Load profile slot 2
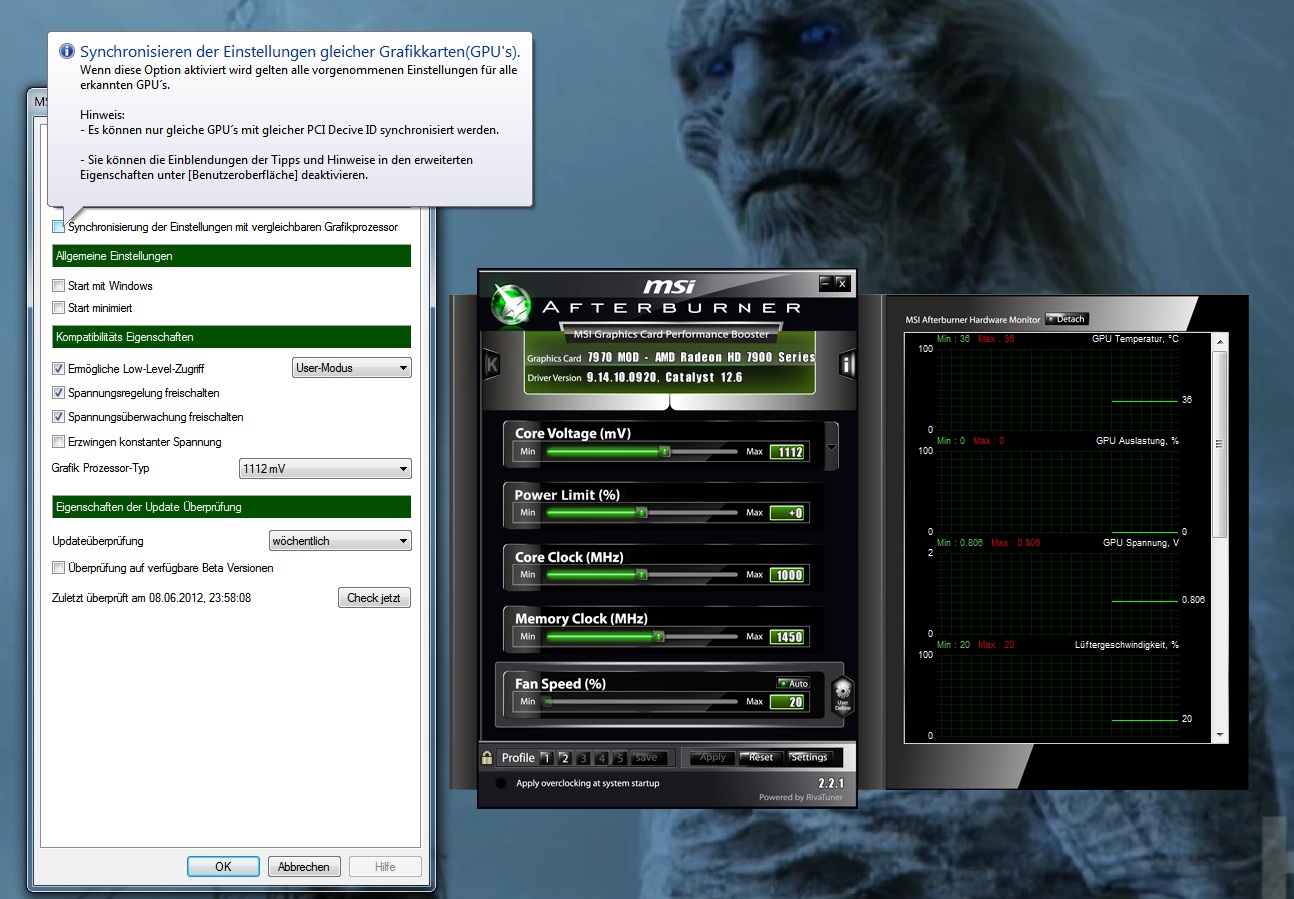The image size is (1294, 899). point(564,758)
